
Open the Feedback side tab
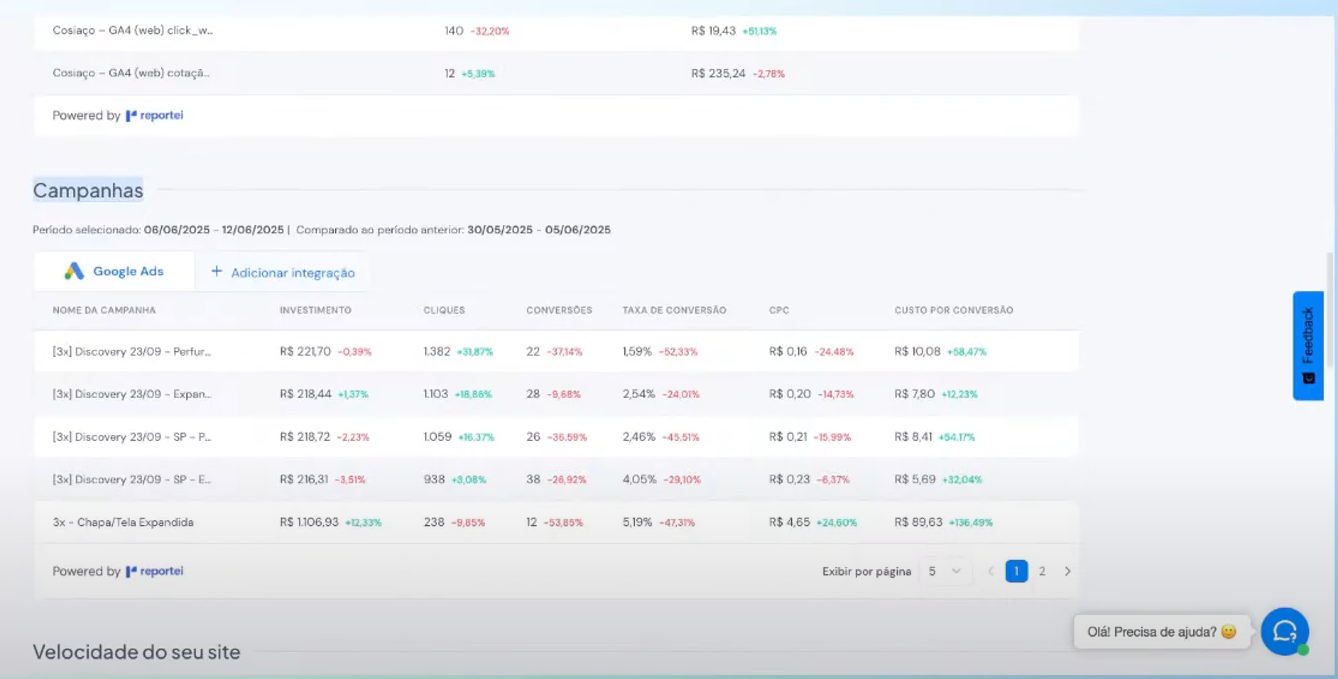pyautogui.click(x=1307, y=346)
